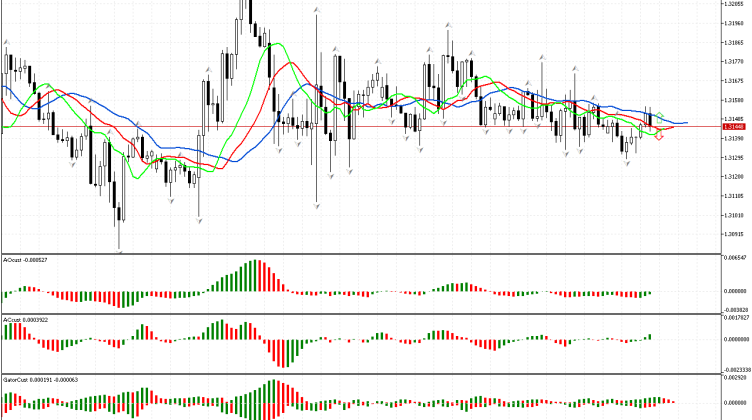
Task: Click the deepest red bar in ACcust histogram
Action: [281, 353]
